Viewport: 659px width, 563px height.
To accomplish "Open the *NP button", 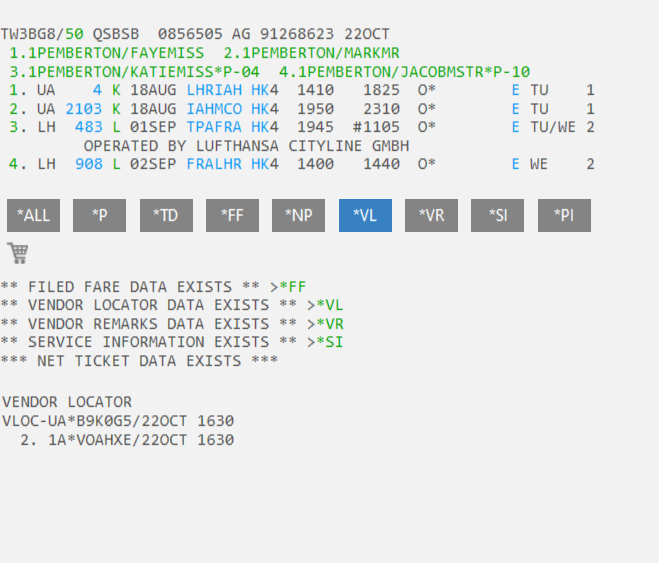I will tap(298, 216).
